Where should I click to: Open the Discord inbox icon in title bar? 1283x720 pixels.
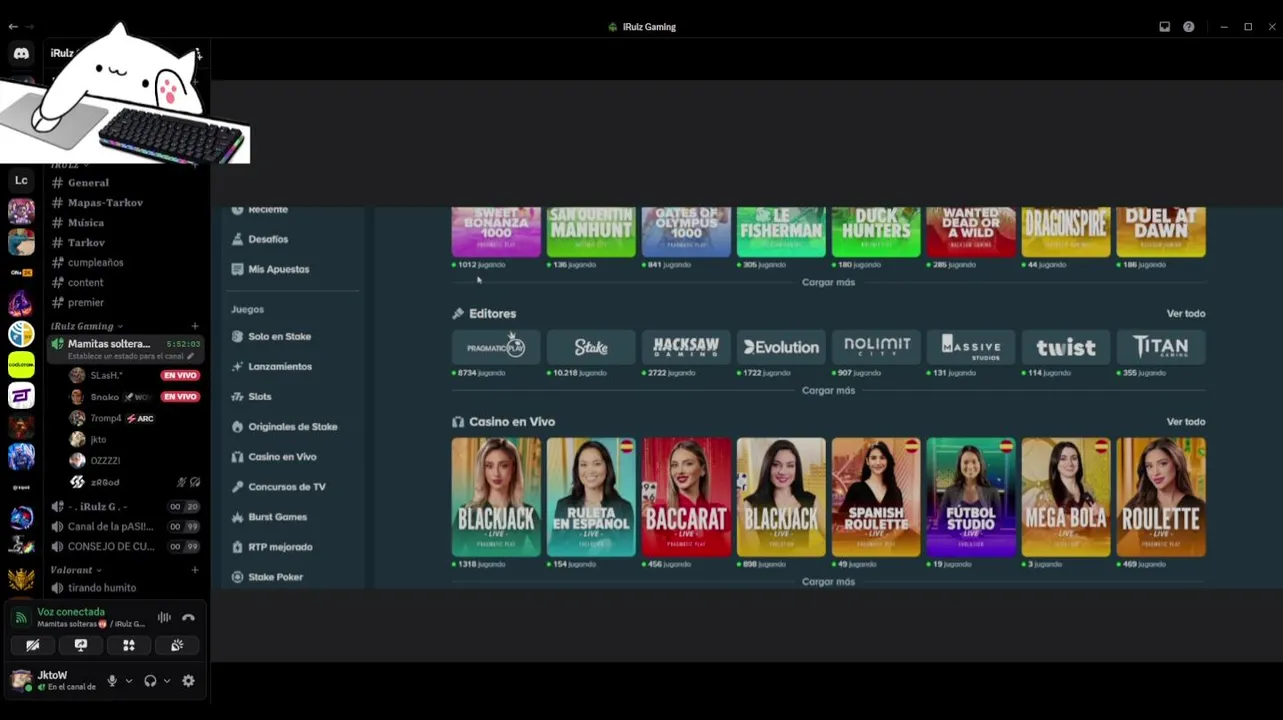(x=1164, y=27)
